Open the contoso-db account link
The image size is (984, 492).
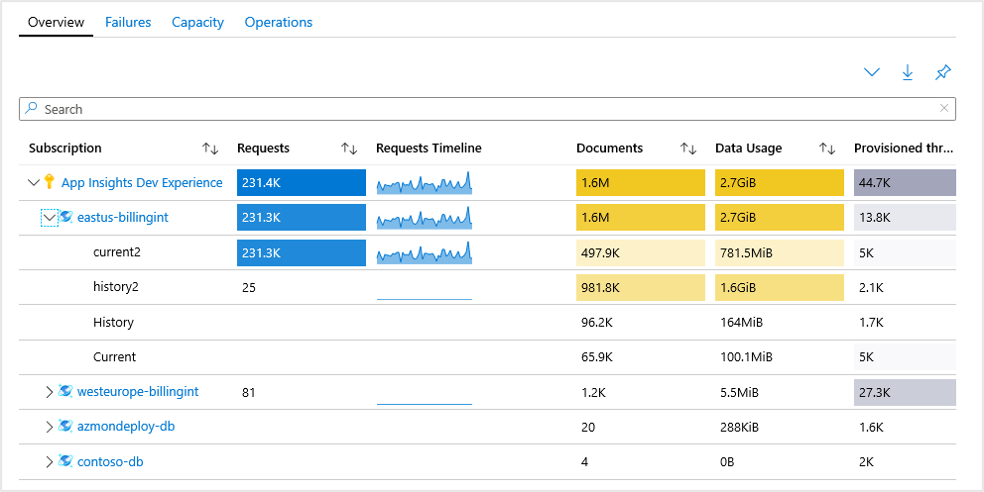coord(109,462)
